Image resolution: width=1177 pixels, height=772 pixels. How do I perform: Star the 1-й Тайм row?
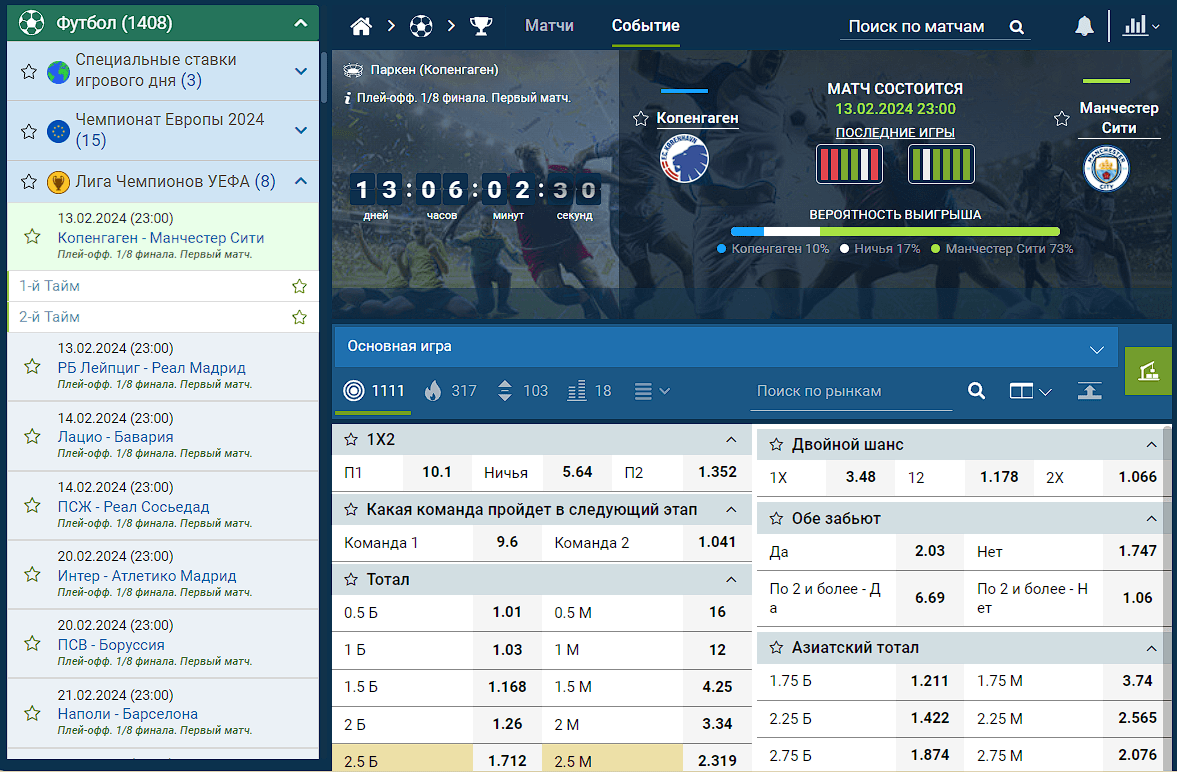300,286
